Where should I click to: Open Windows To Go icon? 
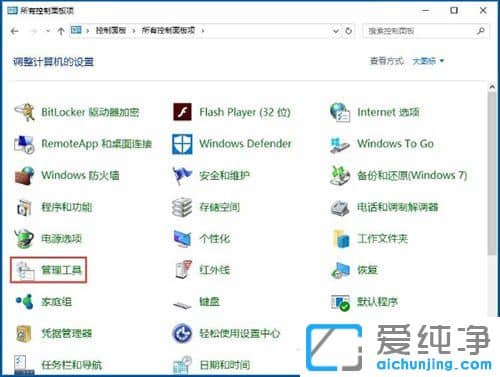[x=340, y=144]
